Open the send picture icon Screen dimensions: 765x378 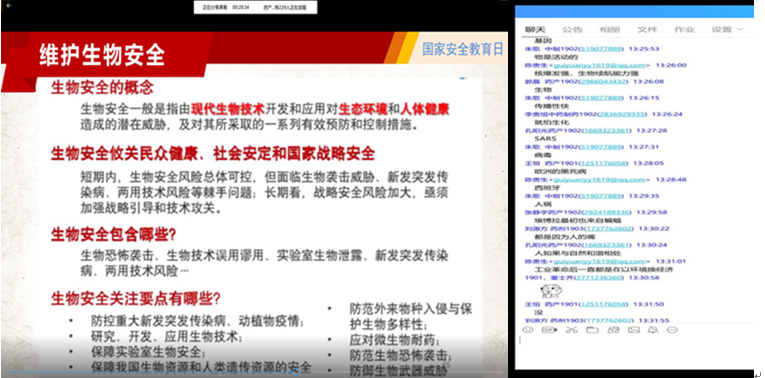pos(633,330)
